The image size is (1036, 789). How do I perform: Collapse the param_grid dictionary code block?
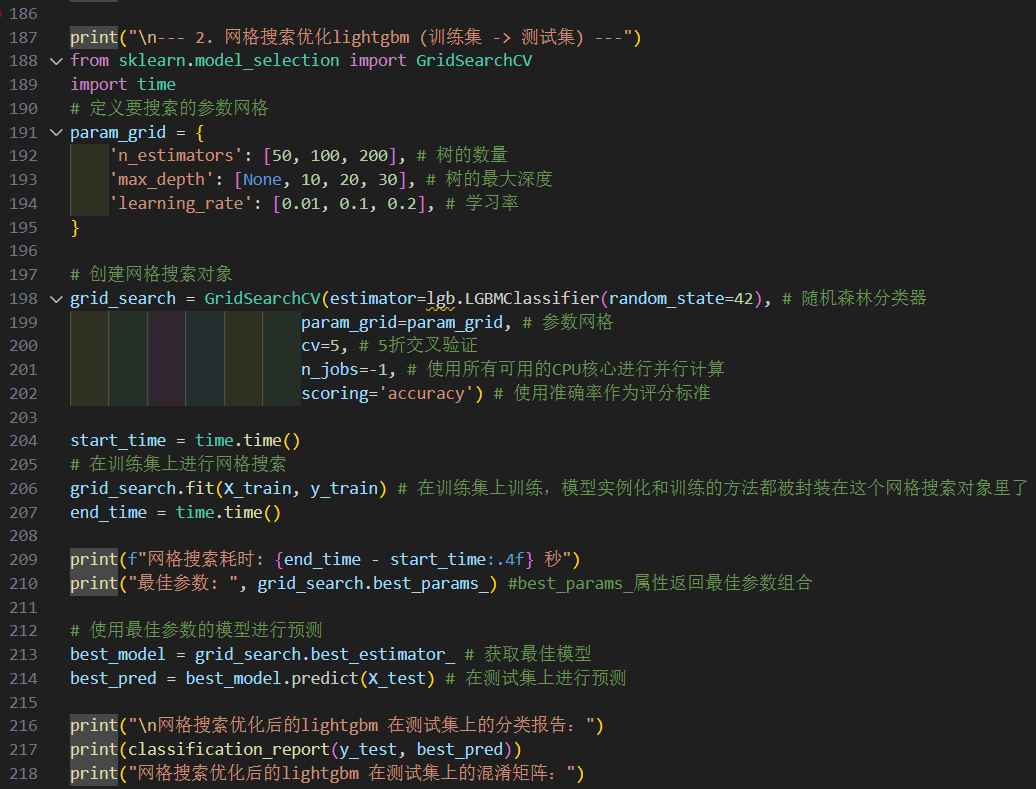[x=56, y=131]
